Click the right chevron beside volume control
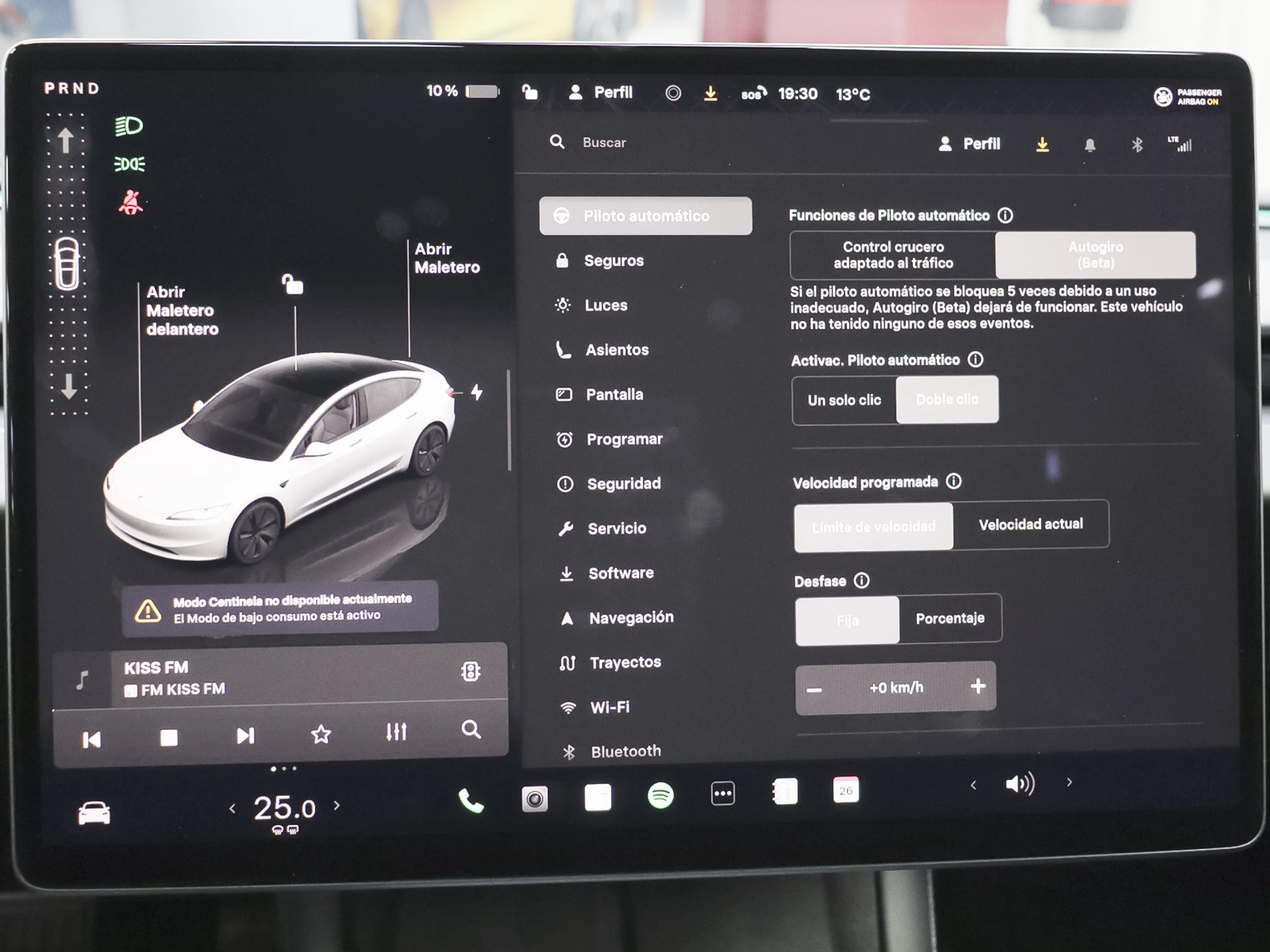The height and width of the screenshot is (952, 1270). coord(1069,783)
